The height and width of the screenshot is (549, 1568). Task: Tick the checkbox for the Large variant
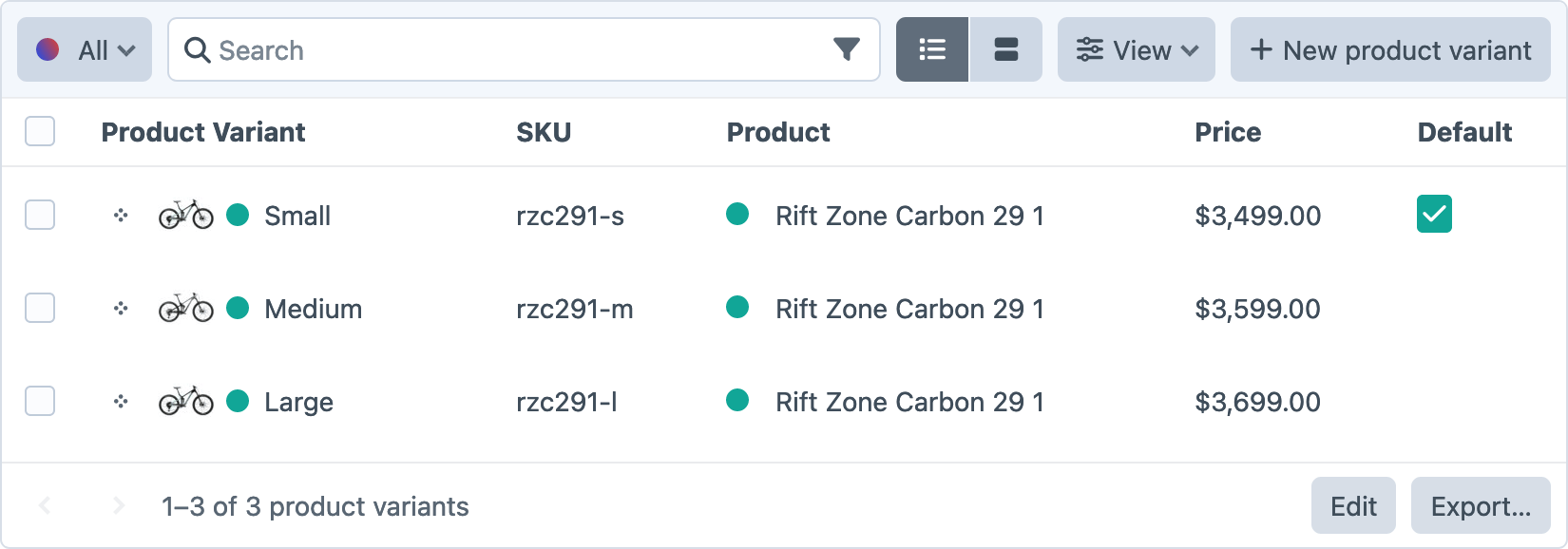click(x=40, y=401)
